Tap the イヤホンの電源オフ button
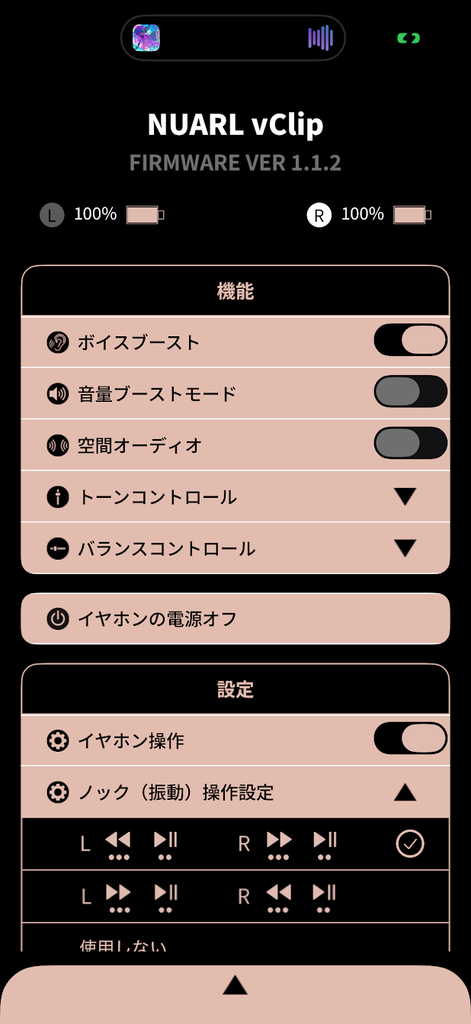471x1024 pixels. tap(235, 618)
